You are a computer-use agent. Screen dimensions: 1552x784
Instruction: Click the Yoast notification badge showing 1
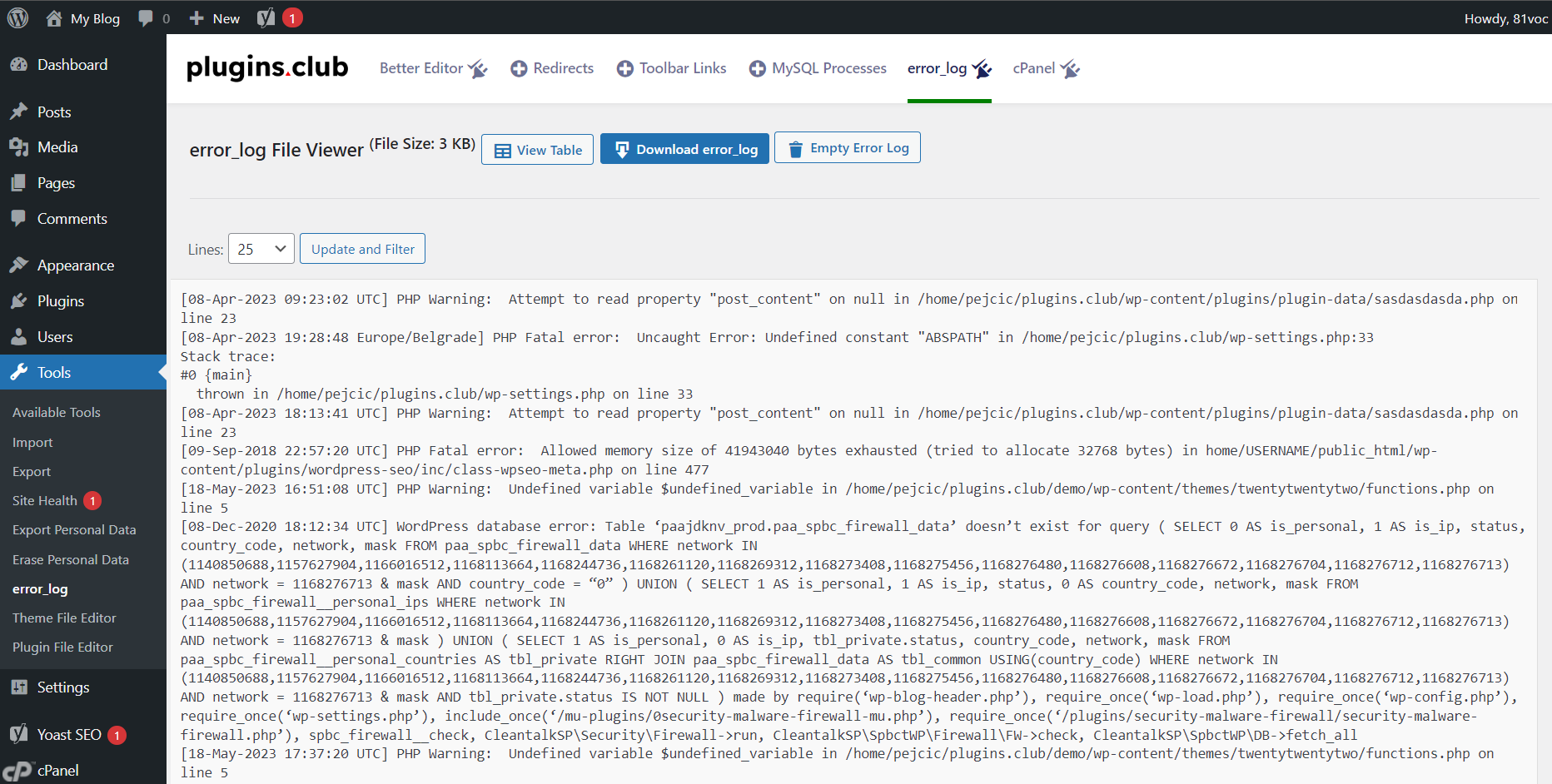292,18
